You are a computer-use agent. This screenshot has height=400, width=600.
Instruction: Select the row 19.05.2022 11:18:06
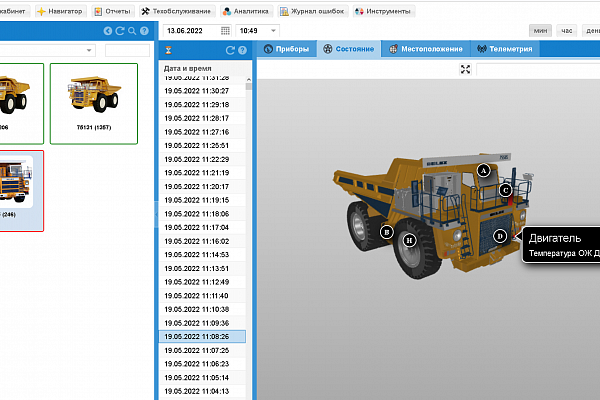202,214
